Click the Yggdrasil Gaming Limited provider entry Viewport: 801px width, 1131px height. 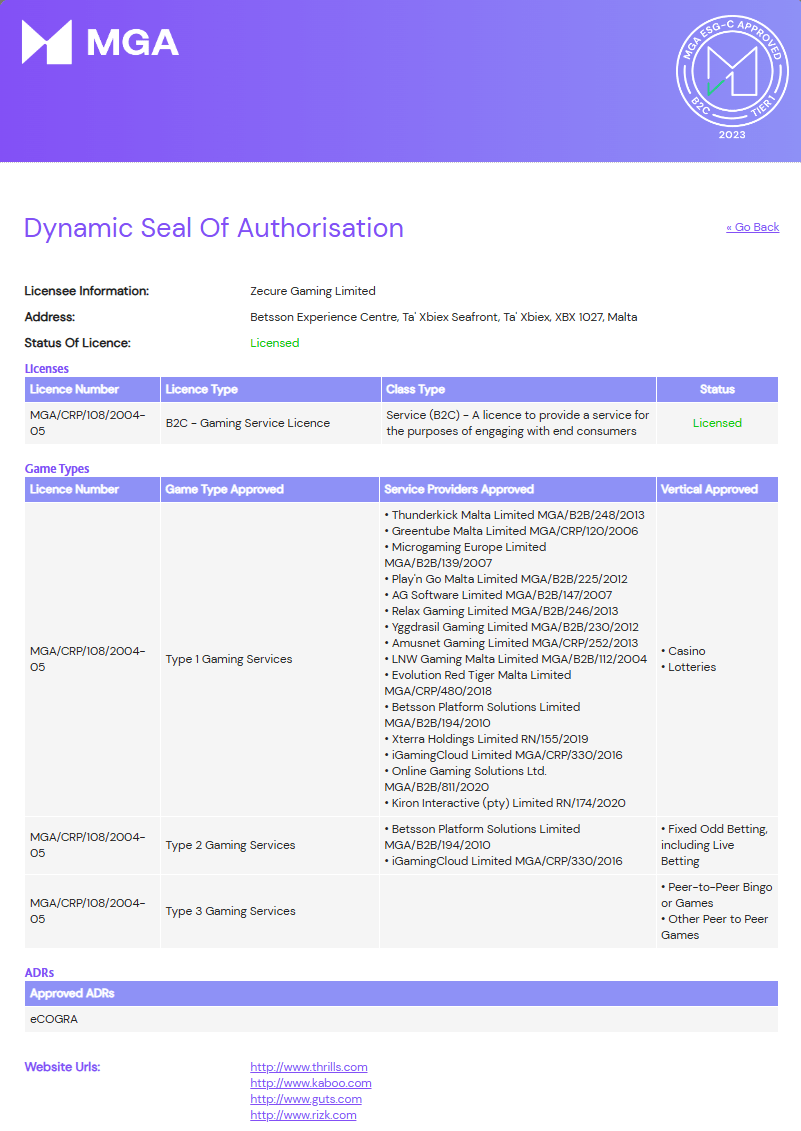512,627
